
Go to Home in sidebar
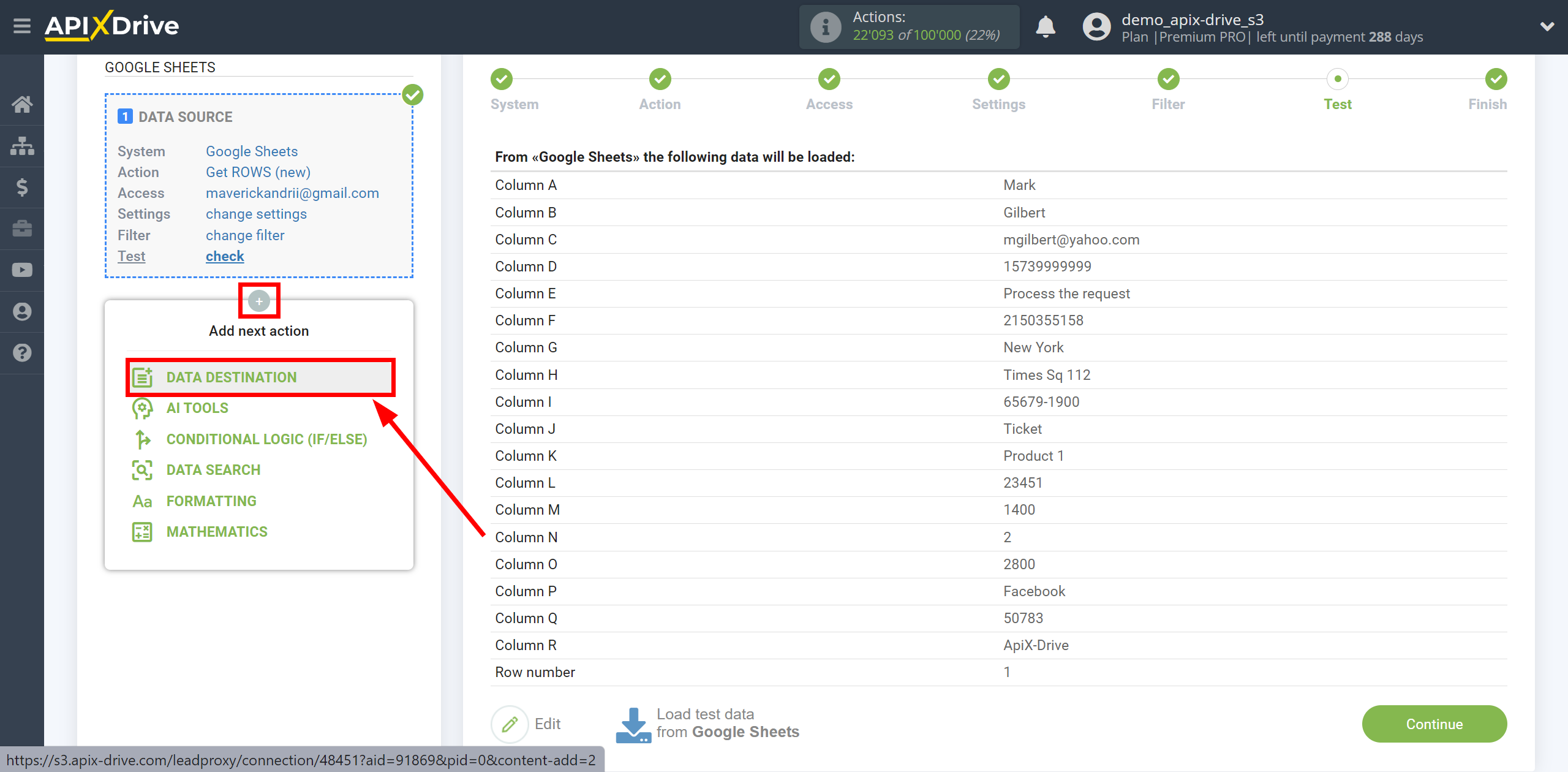[22, 104]
